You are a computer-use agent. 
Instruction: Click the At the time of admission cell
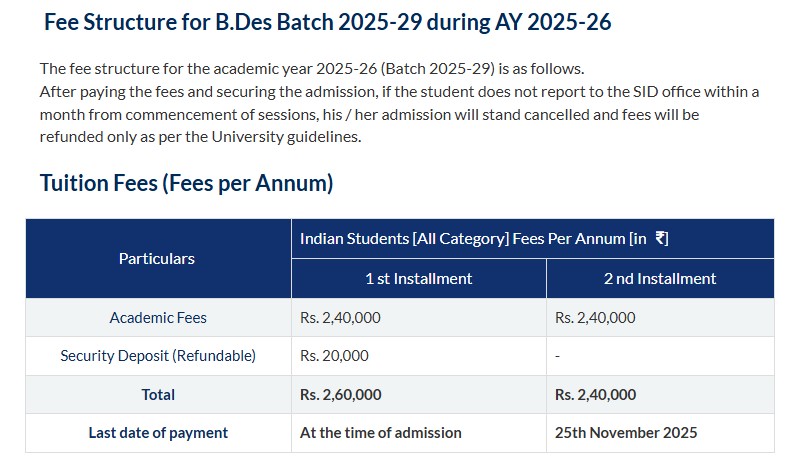point(380,432)
